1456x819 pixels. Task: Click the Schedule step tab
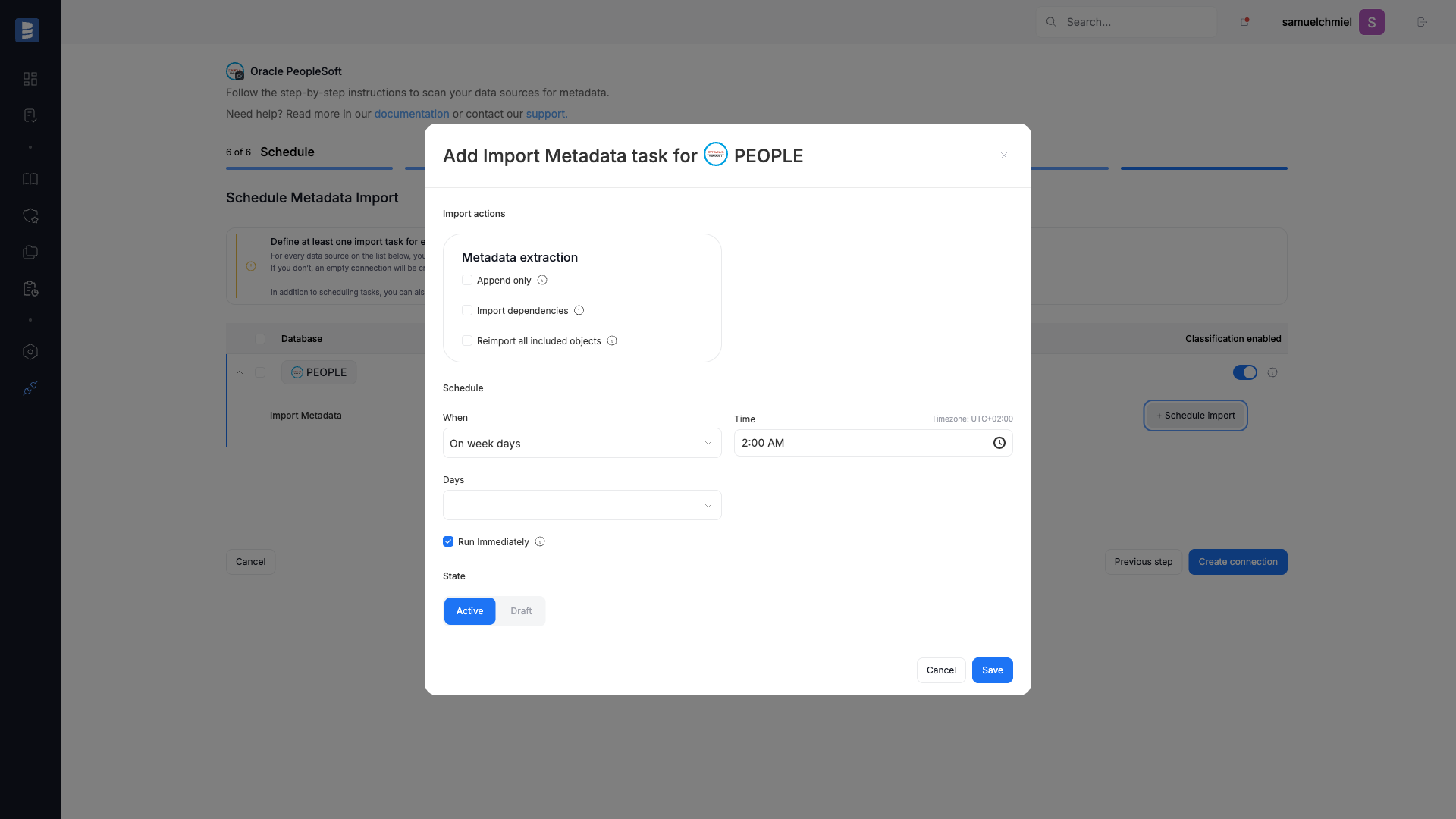[287, 152]
